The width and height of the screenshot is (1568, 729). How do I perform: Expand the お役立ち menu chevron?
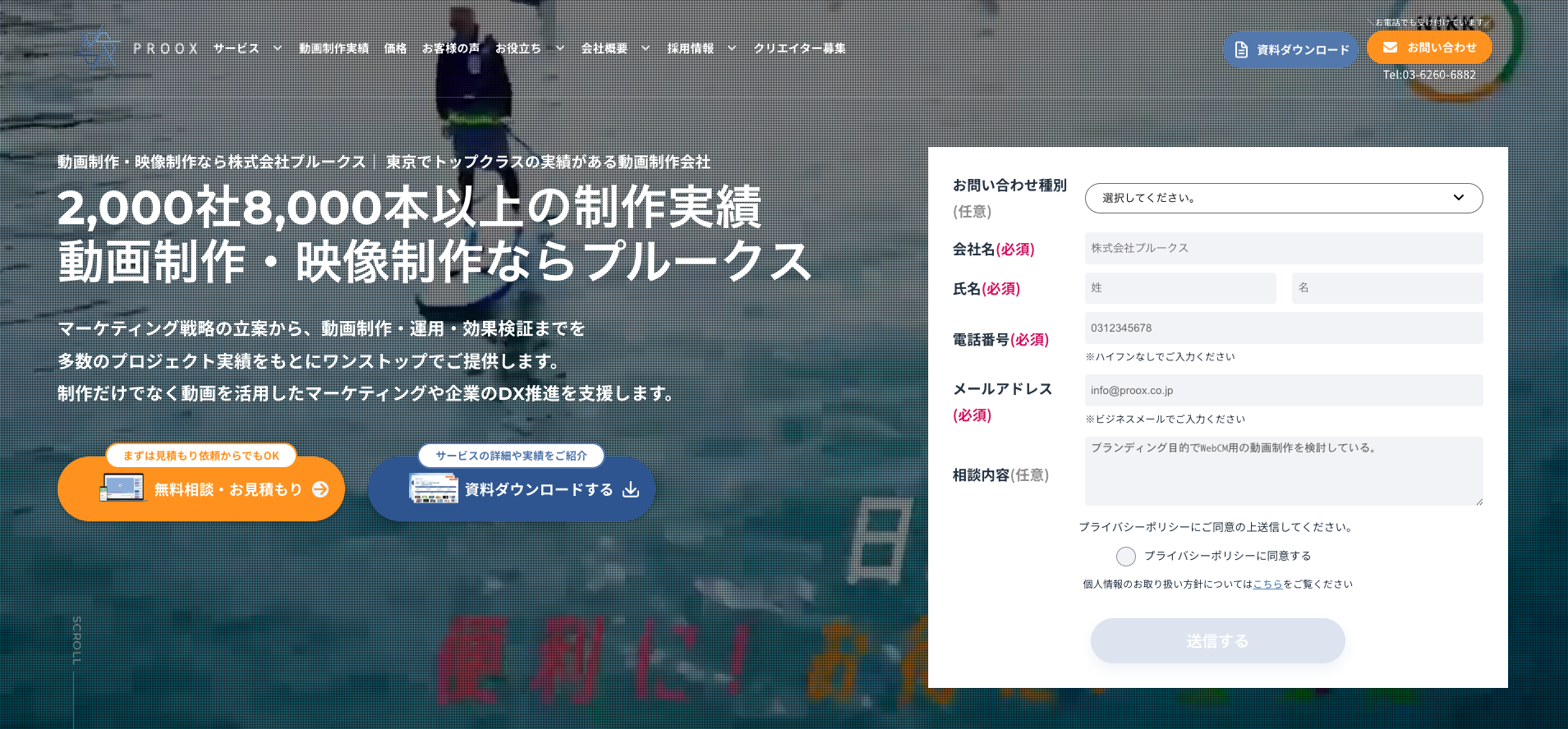559,48
